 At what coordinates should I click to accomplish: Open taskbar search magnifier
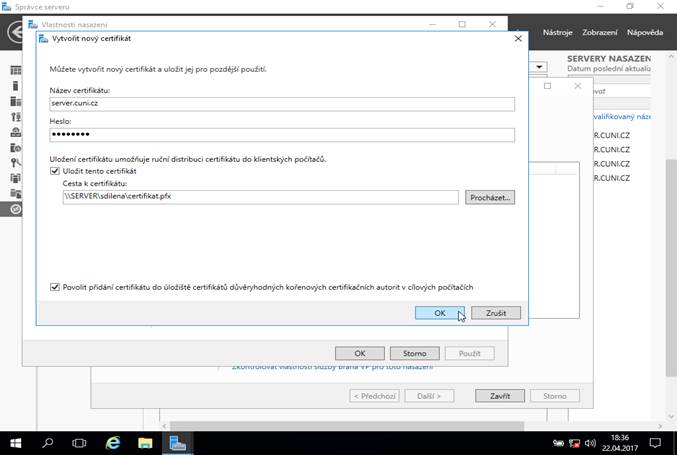tap(47, 443)
